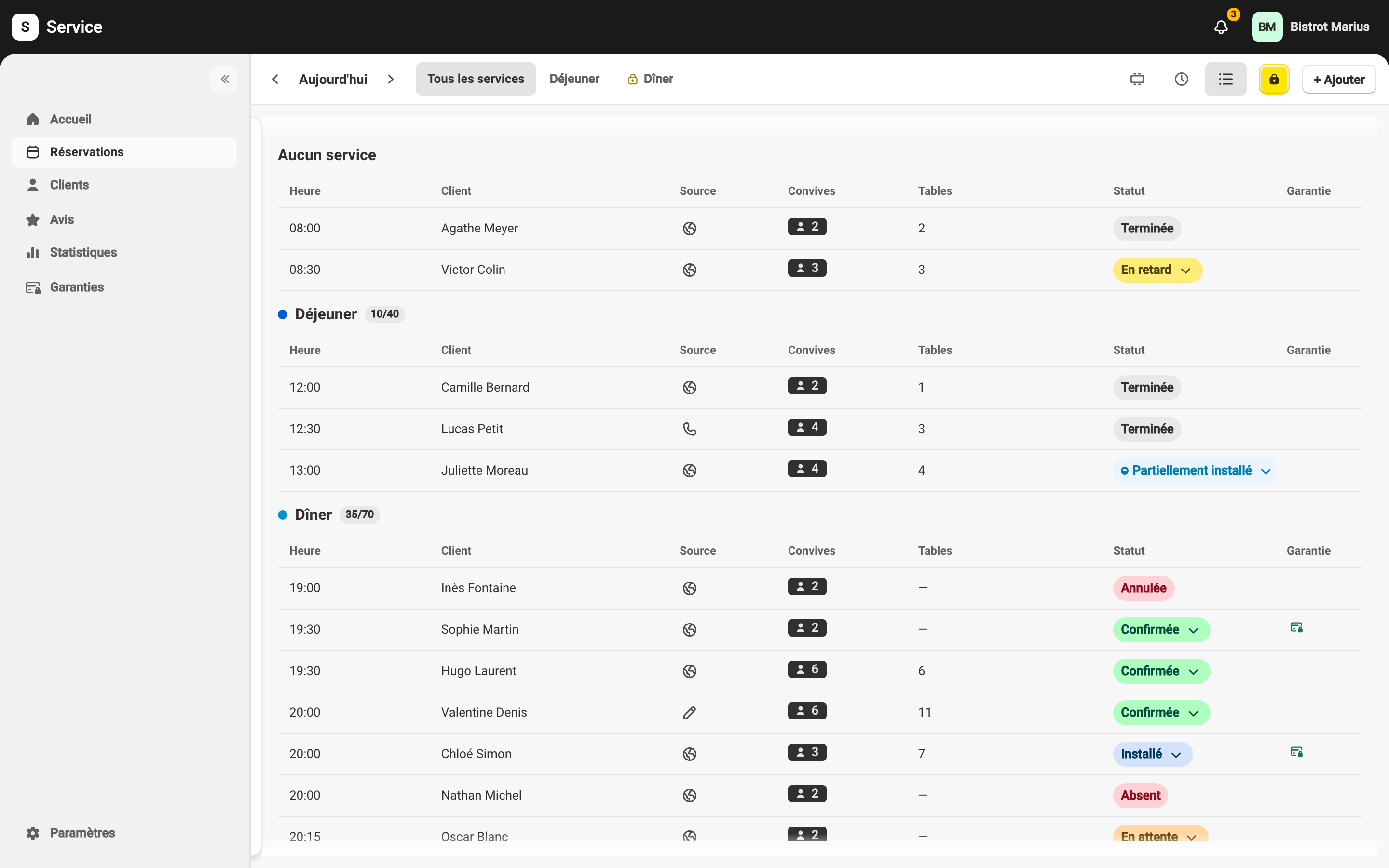The height and width of the screenshot is (868, 1389).
Task: Select client name Camille Bernard
Action: coord(485,388)
